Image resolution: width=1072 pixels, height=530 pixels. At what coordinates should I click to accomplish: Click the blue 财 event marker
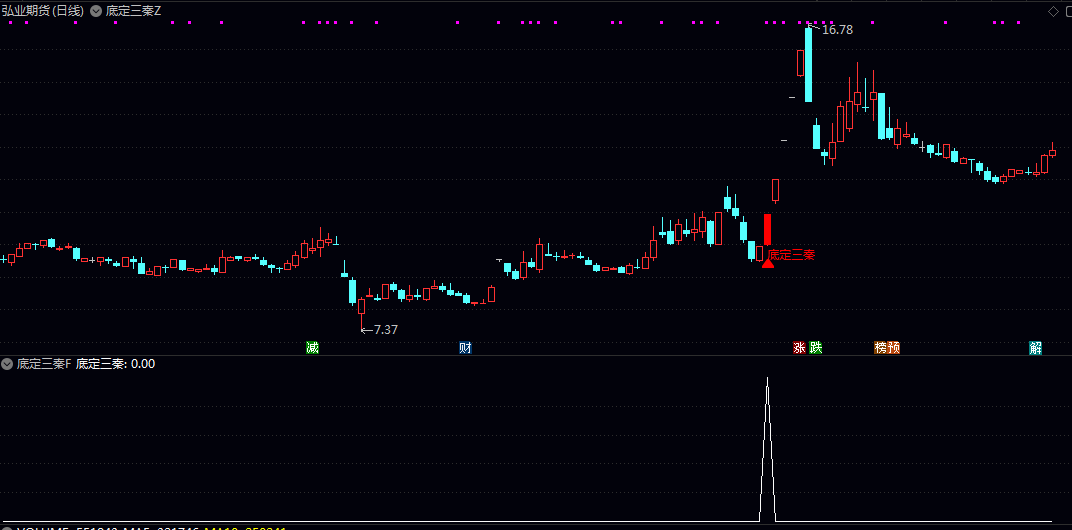(466, 347)
